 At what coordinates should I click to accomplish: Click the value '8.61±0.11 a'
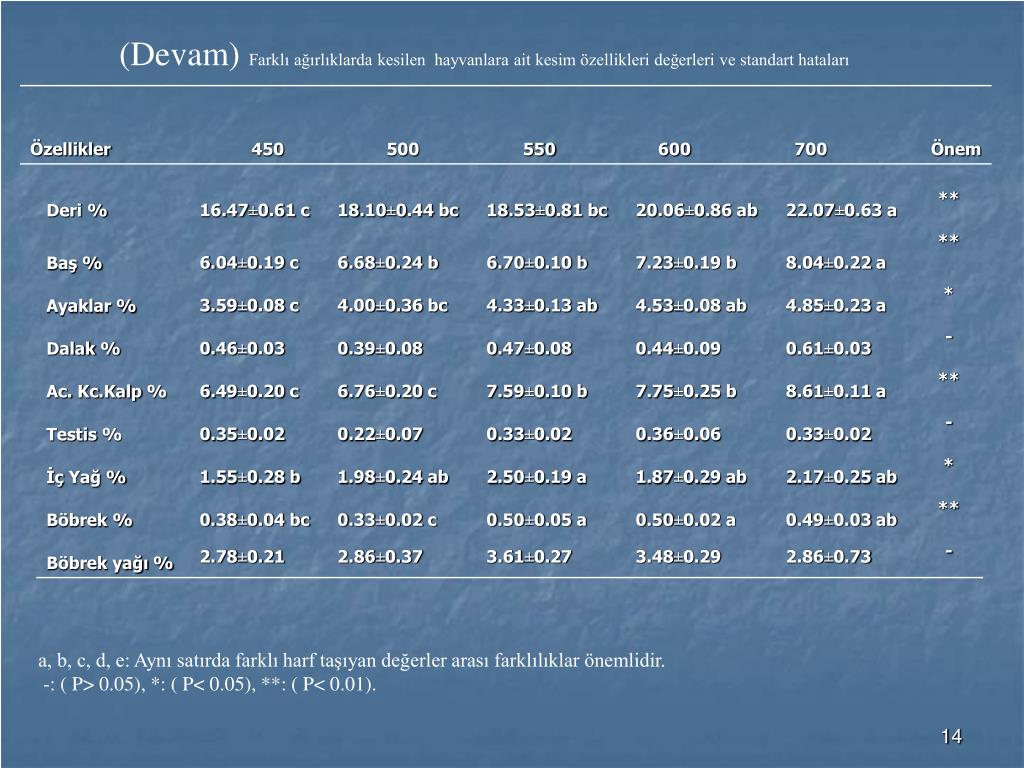click(x=836, y=392)
